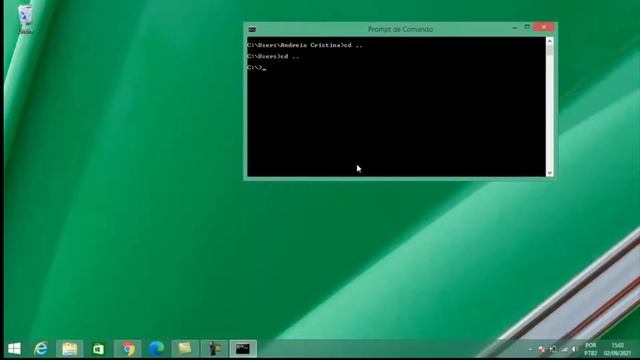Open the volume speaker tray icon
Image resolution: width=640 pixels, height=360 pixels.
(575, 349)
